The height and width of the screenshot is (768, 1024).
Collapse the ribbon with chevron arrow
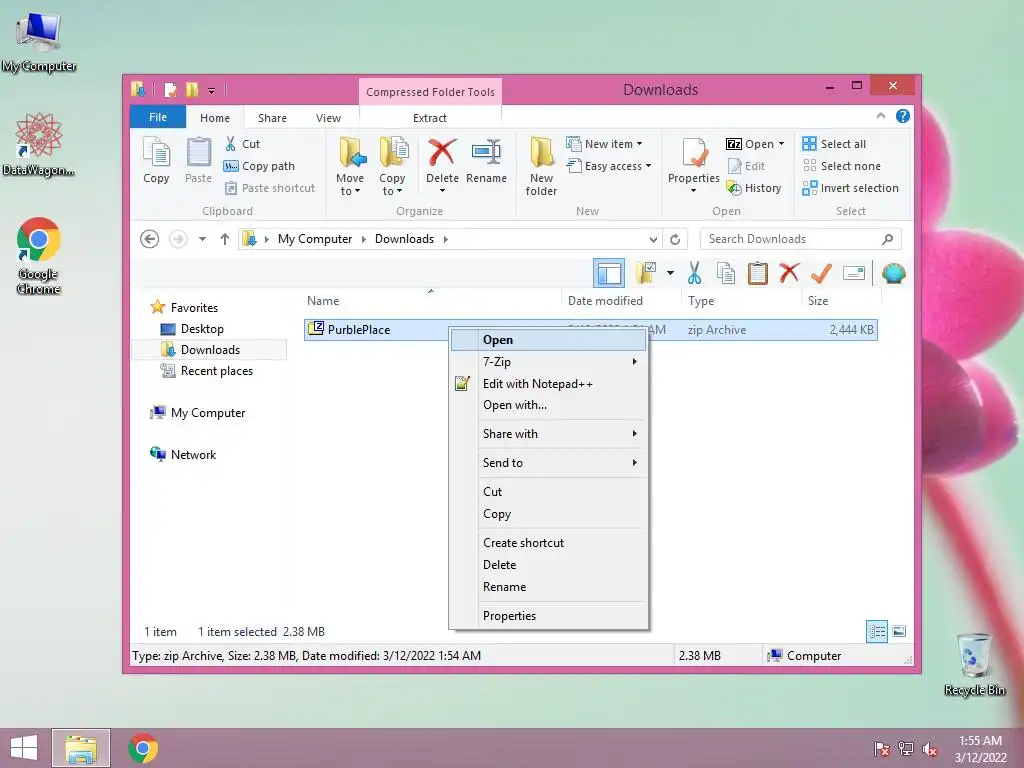point(881,116)
